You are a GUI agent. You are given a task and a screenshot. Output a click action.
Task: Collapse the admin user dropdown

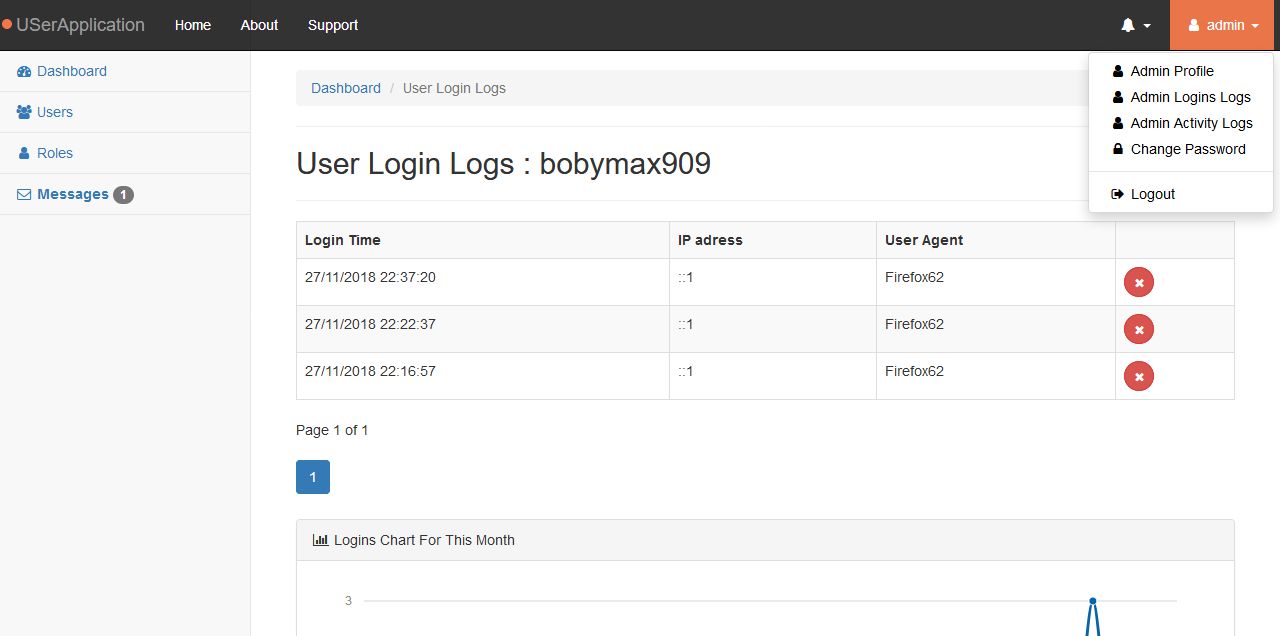coord(1223,25)
